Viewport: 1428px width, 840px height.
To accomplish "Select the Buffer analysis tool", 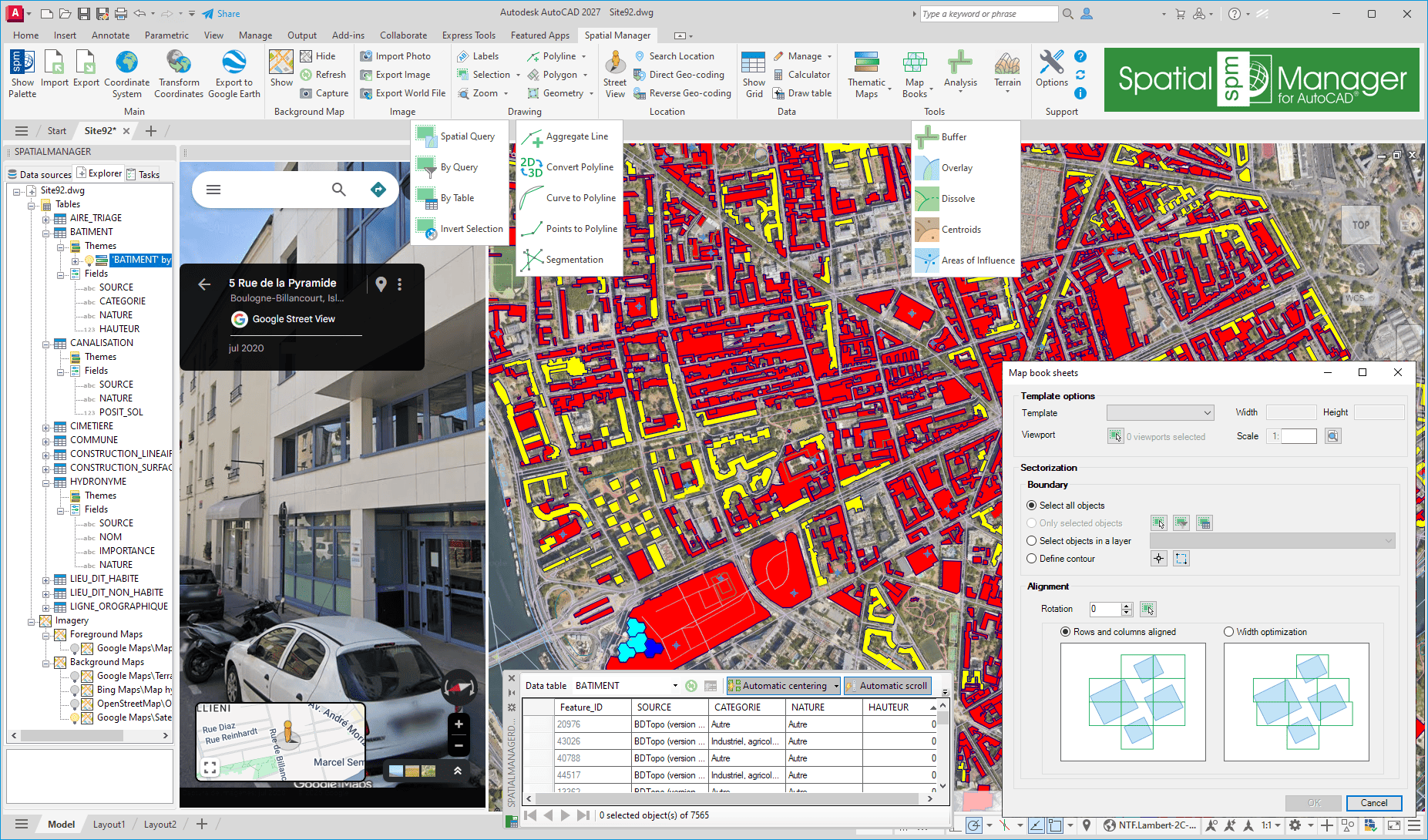I will point(953,137).
